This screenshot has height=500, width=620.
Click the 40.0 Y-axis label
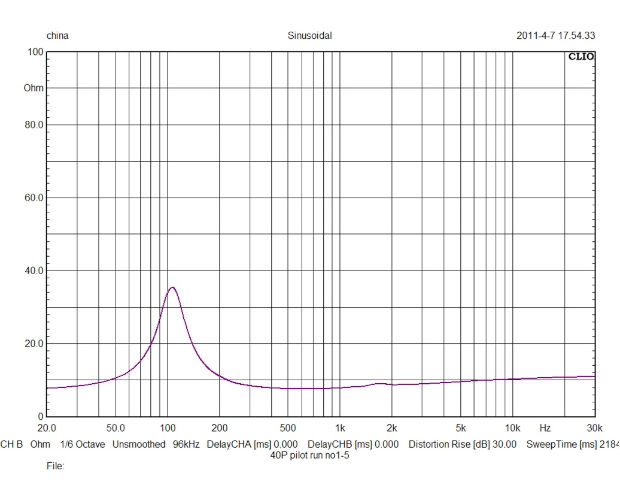[34, 271]
